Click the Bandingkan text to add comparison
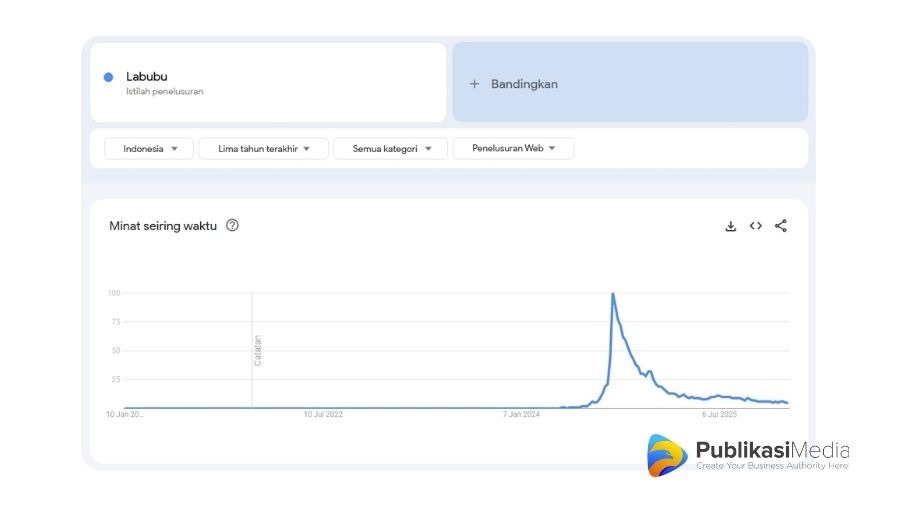Image resolution: width=900 pixels, height=506 pixels. click(x=524, y=84)
